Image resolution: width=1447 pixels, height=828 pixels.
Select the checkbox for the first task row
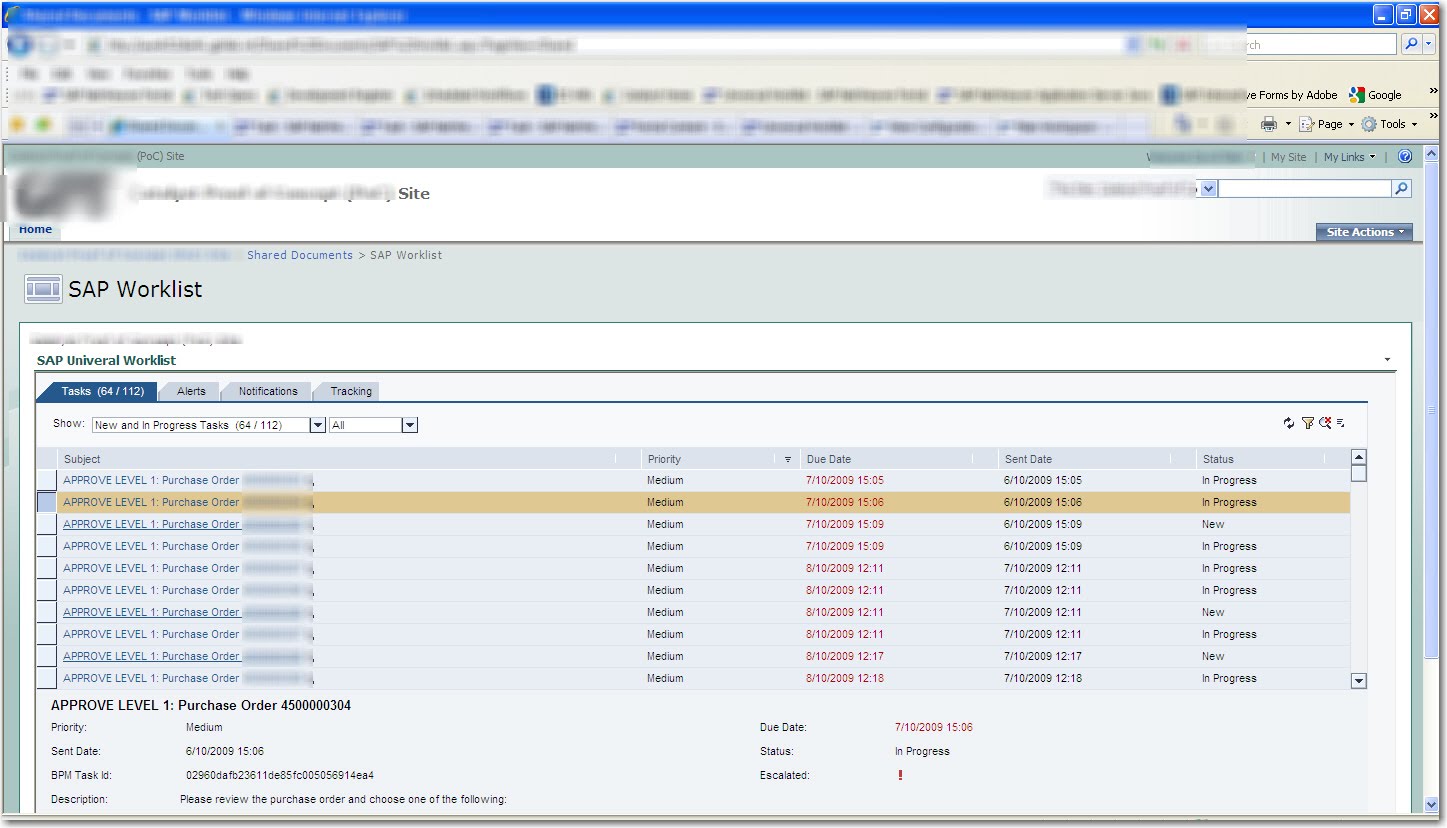(45, 479)
